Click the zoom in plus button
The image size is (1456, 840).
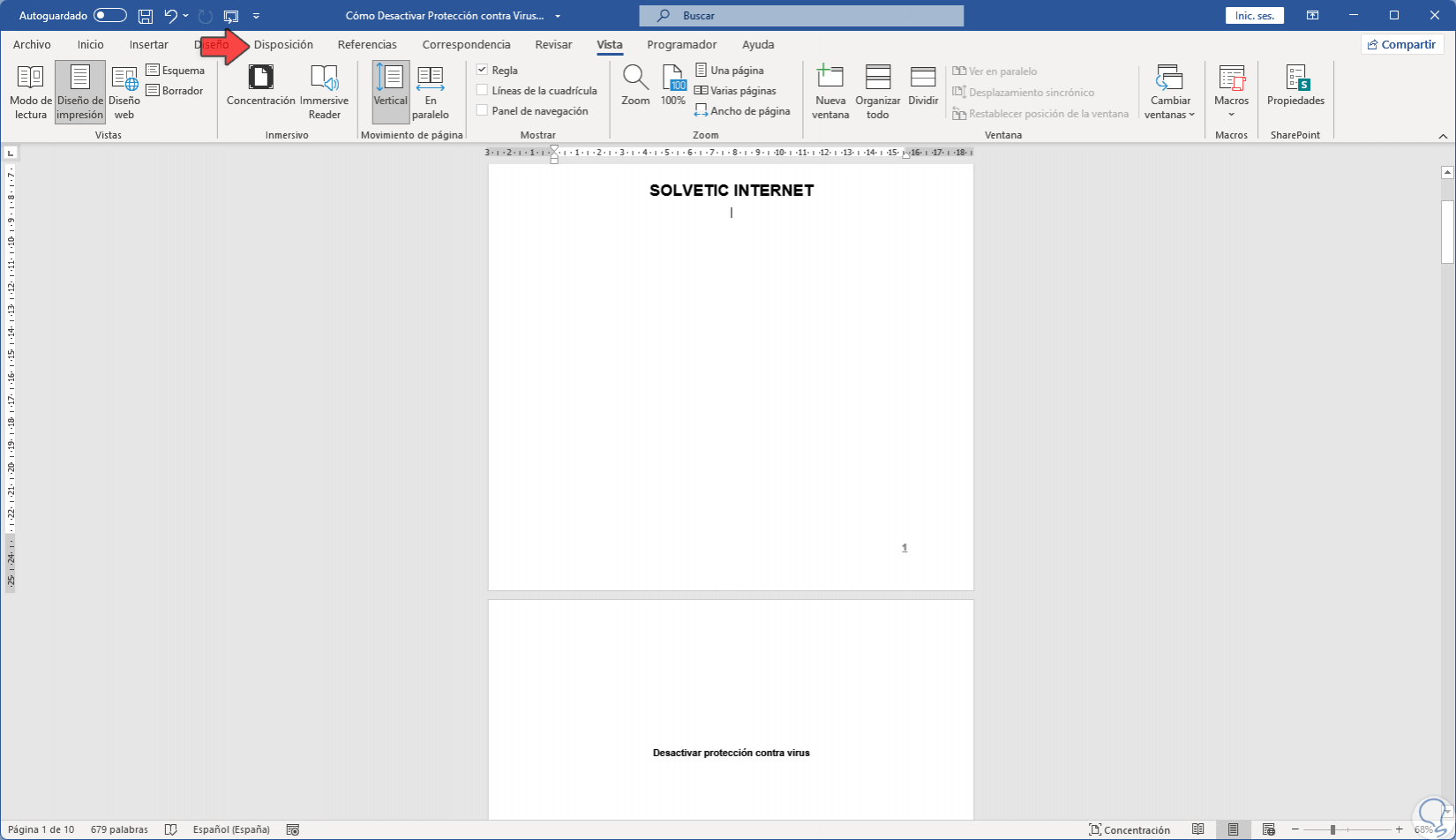click(x=1399, y=829)
